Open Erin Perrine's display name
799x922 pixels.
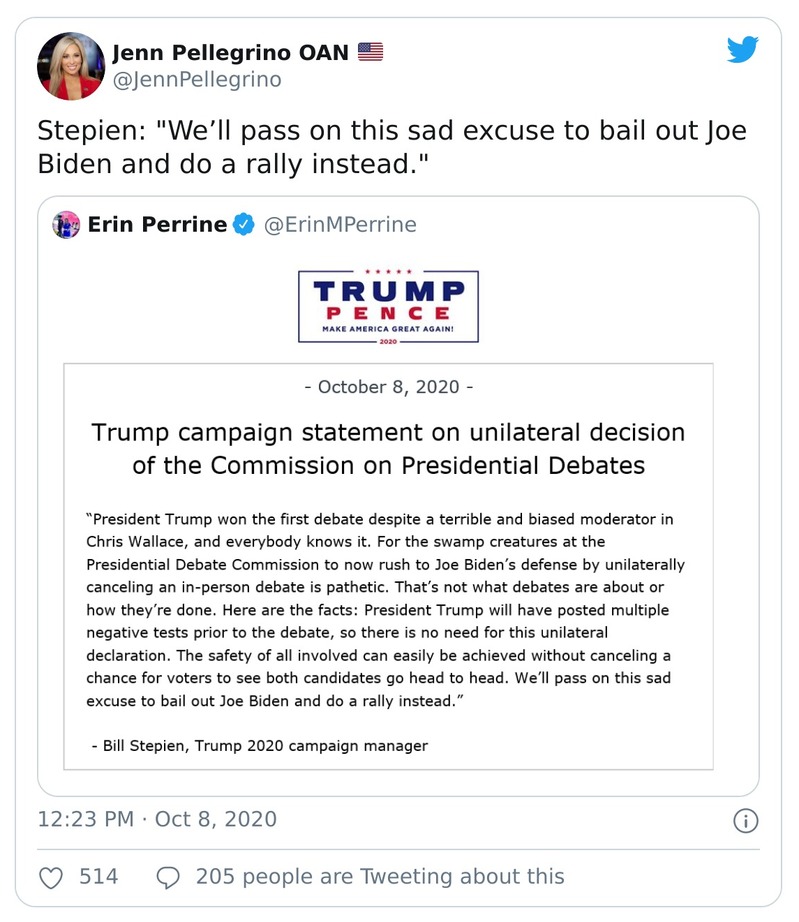pos(157,225)
